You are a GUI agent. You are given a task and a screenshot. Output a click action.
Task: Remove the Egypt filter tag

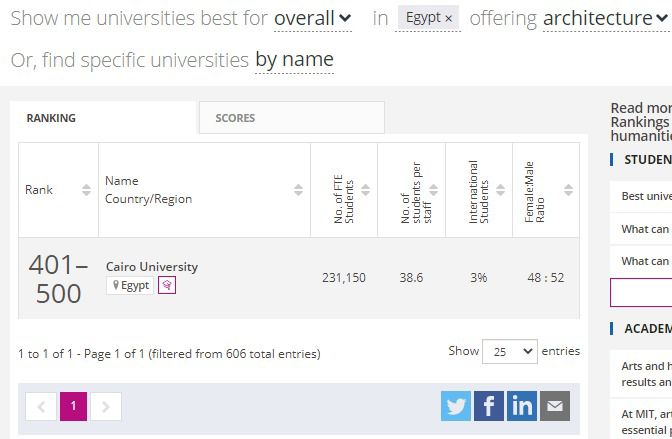(x=449, y=18)
